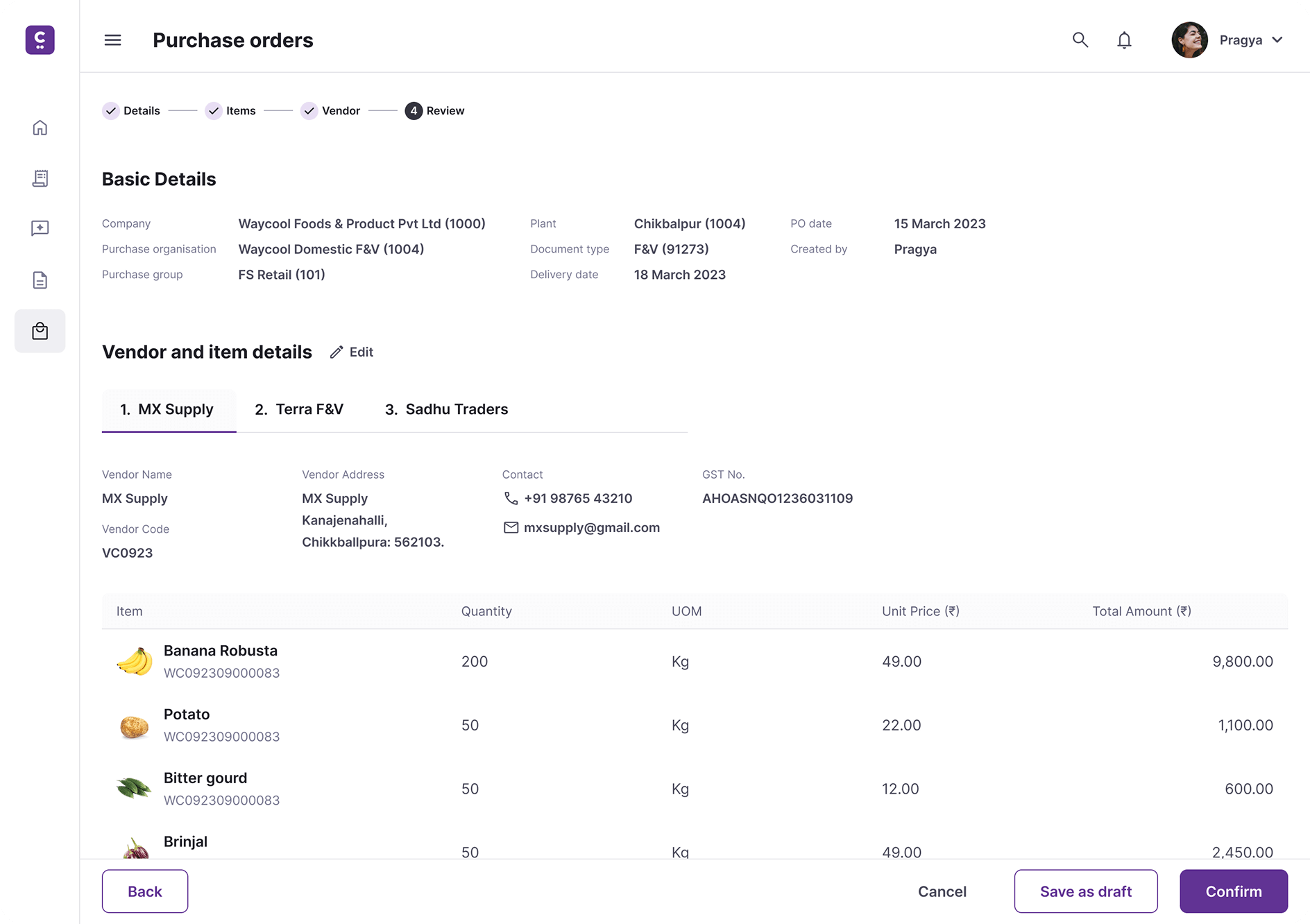Viewport: 1310px width, 924px height.
Task: Open the notifications bell
Action: point(1124,40)
